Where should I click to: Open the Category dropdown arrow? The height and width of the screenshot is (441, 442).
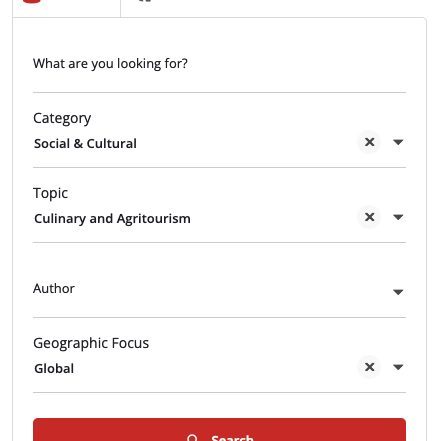(398, 142)
